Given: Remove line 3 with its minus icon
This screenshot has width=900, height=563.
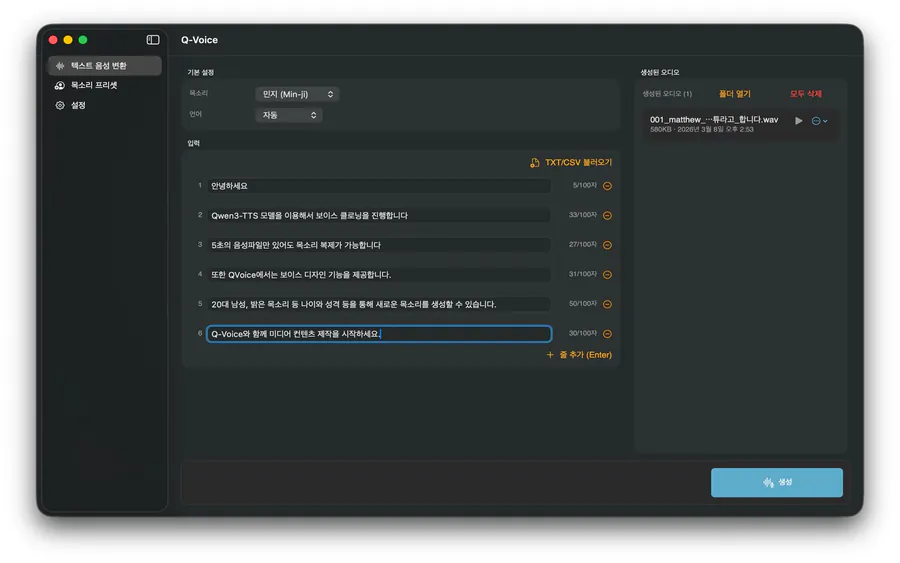Looking at the screenshot, I should (607, 245).
